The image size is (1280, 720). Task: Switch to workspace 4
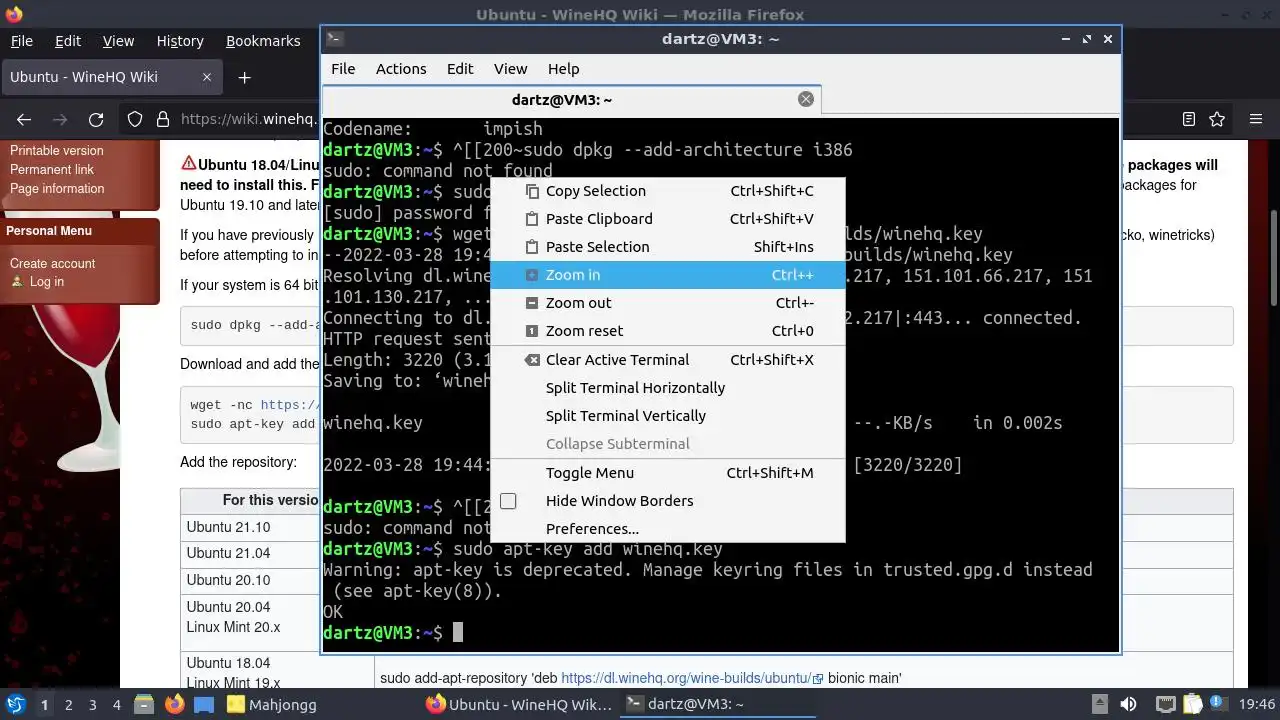pos(117,705)
